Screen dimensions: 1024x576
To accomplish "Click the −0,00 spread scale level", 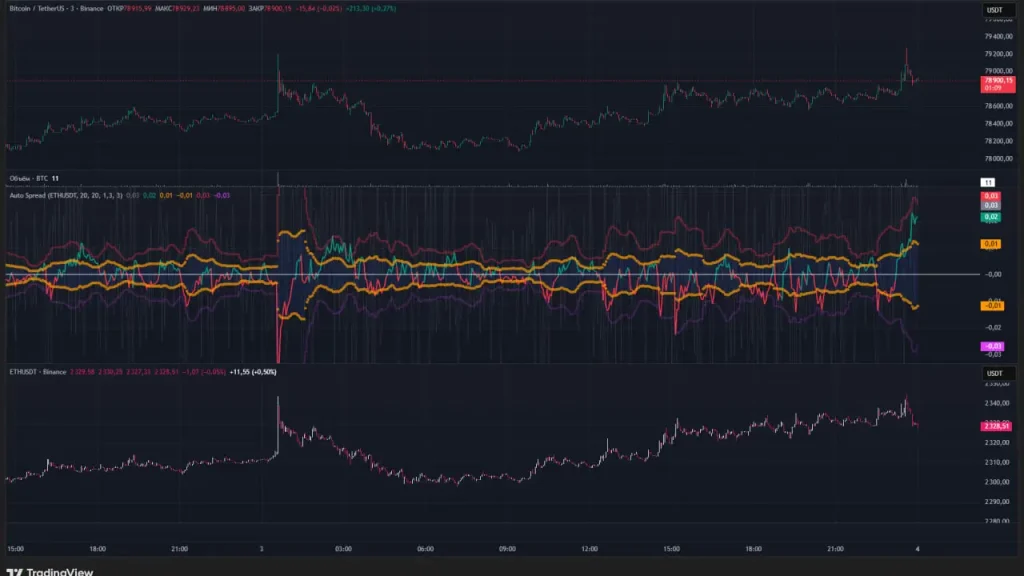I will [x=993, y=274].
